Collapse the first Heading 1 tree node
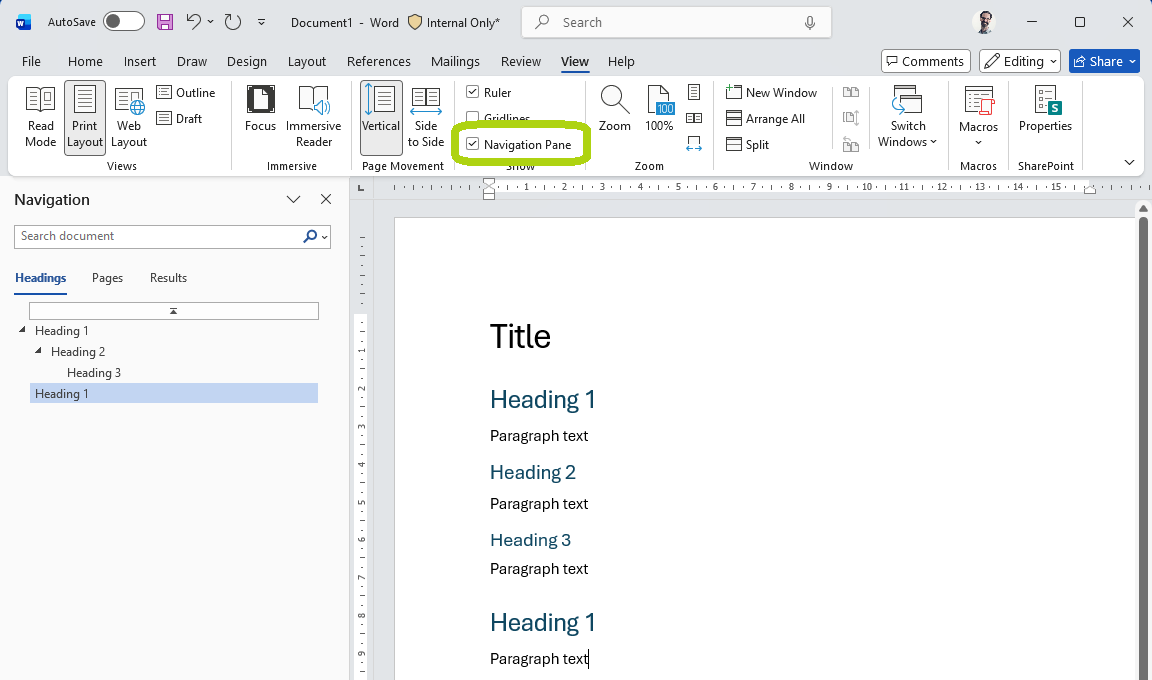Viewport: 1152px width, 680px height. tap(22, 330)
